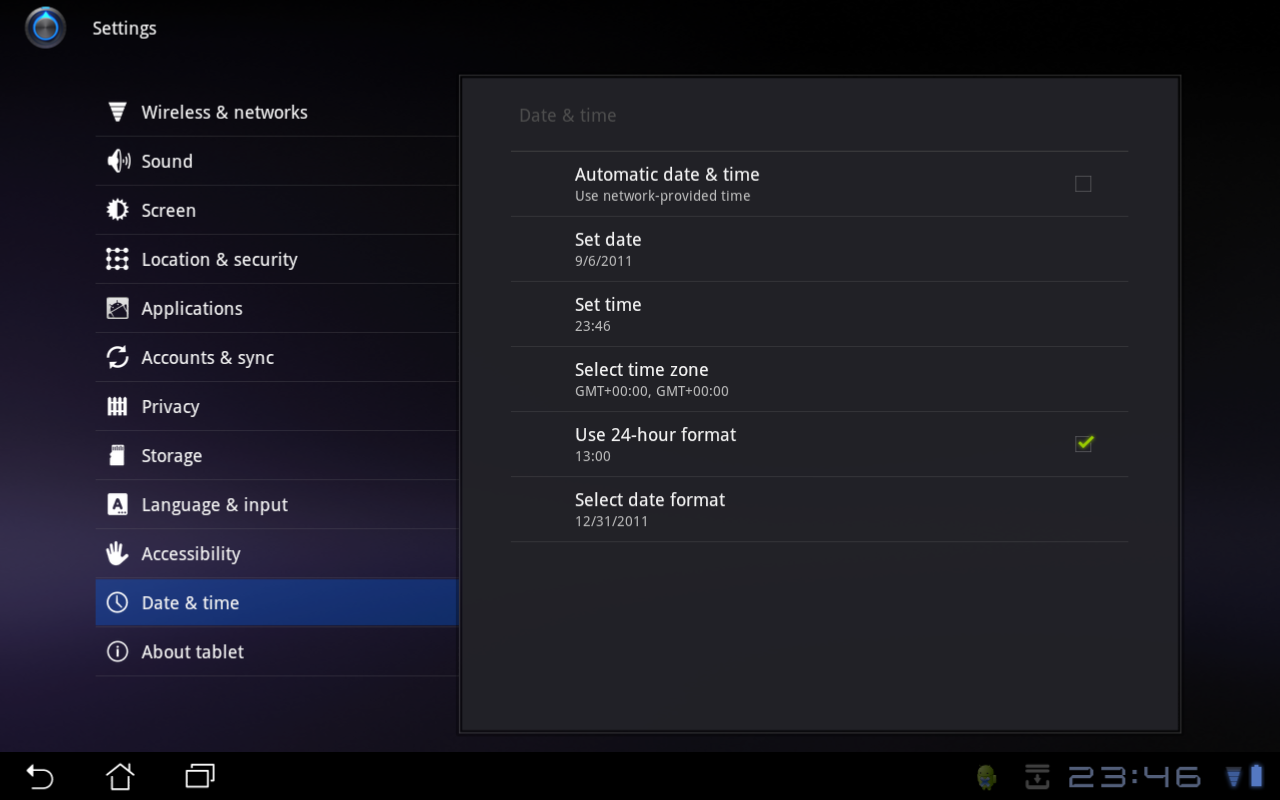Tap the Wireless & networks antenna icon
1280x800 pixels.
118,112
